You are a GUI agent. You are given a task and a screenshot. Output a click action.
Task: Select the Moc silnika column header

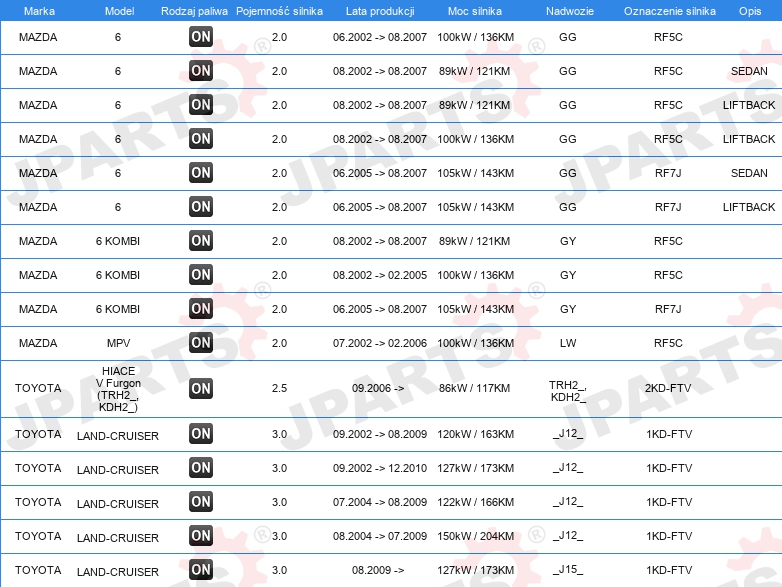coord(475,11)
